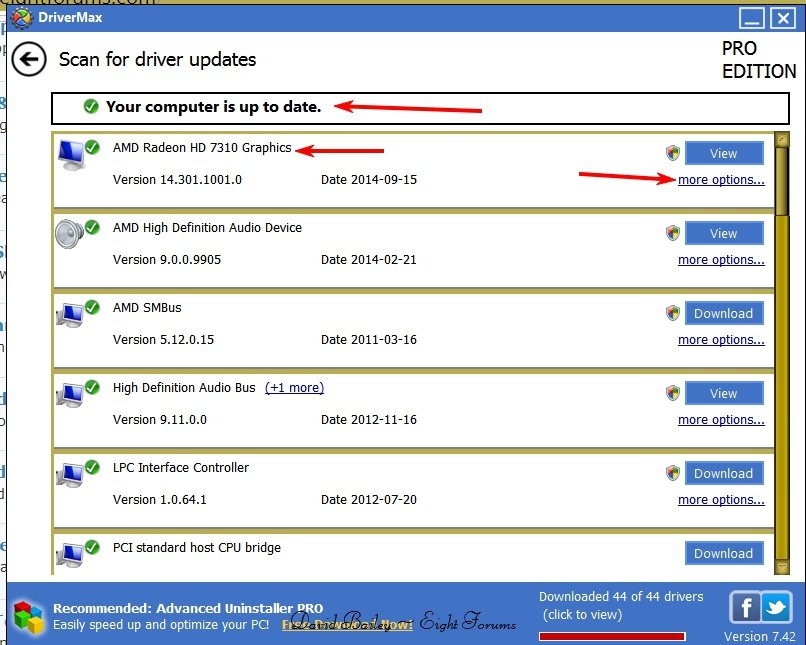Follow the free download link in the ad
This screenshot has width=806, height=645.
point(347,624)
